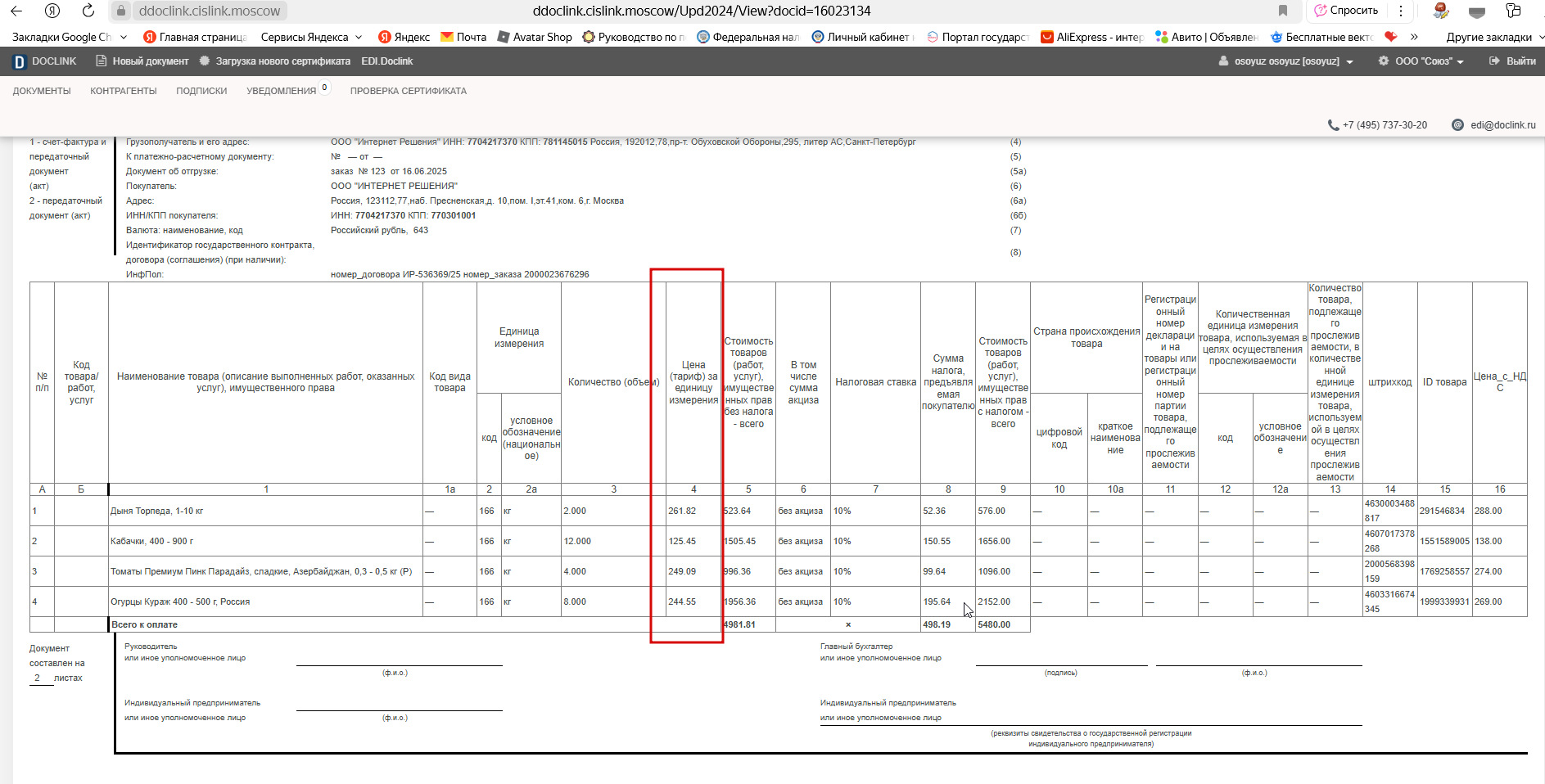Expand the Сервисы Яндекса bookmarks dropdown
The height and width of the screenshot is (784, 1545).
(359, 37)
